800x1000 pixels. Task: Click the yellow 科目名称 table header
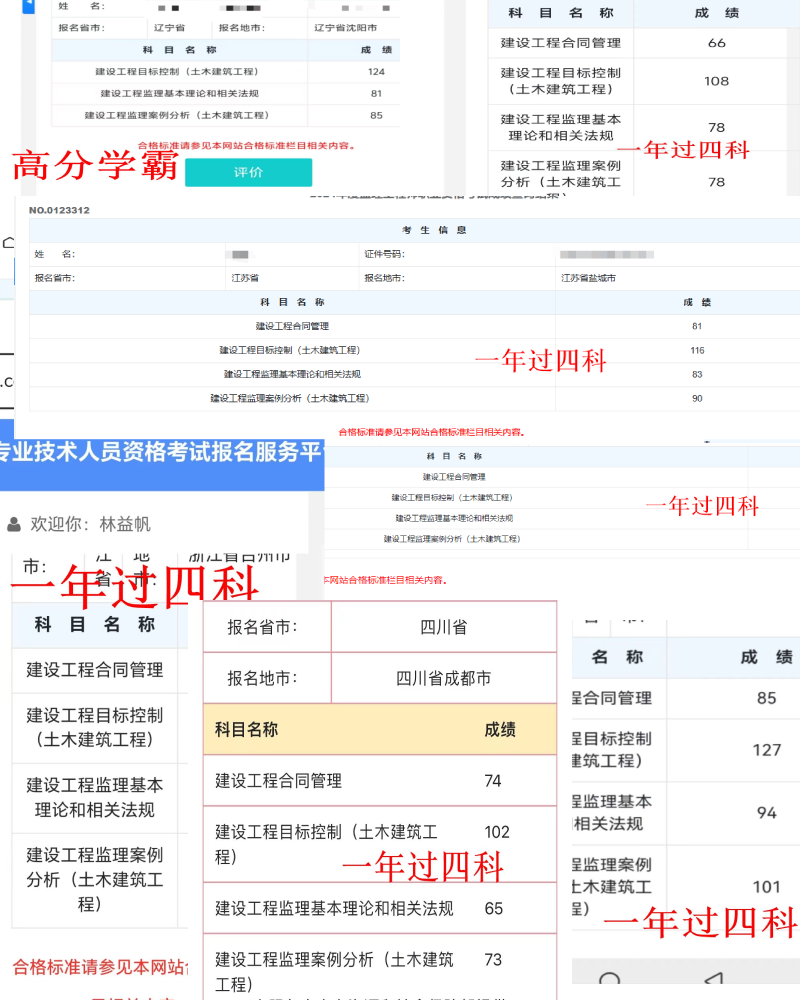click(247, 730)
